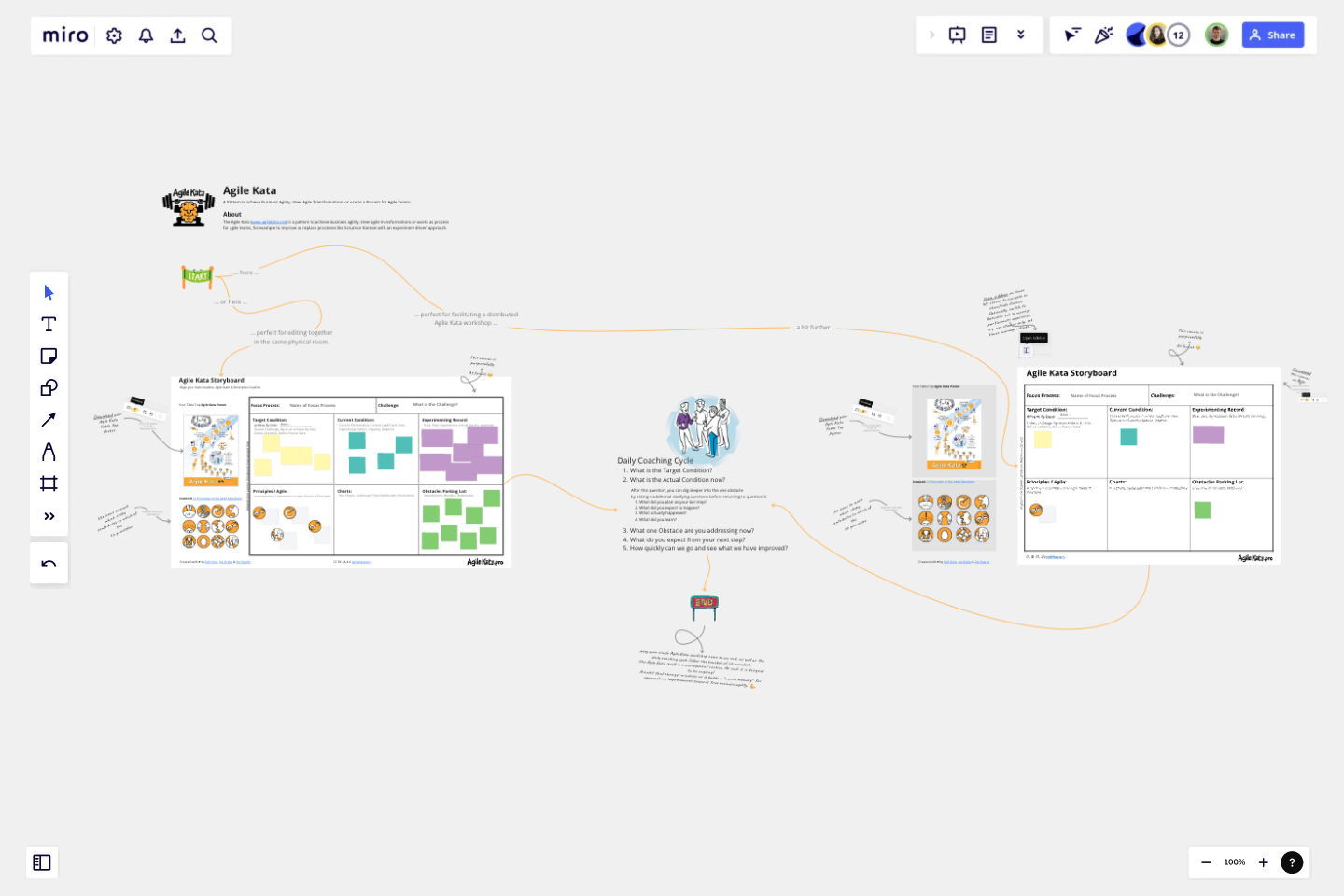Image resolution: width=1344 pixels, height=896 pixels.
Task: Select the sticky note tool
Action: [x=49, y=356]
